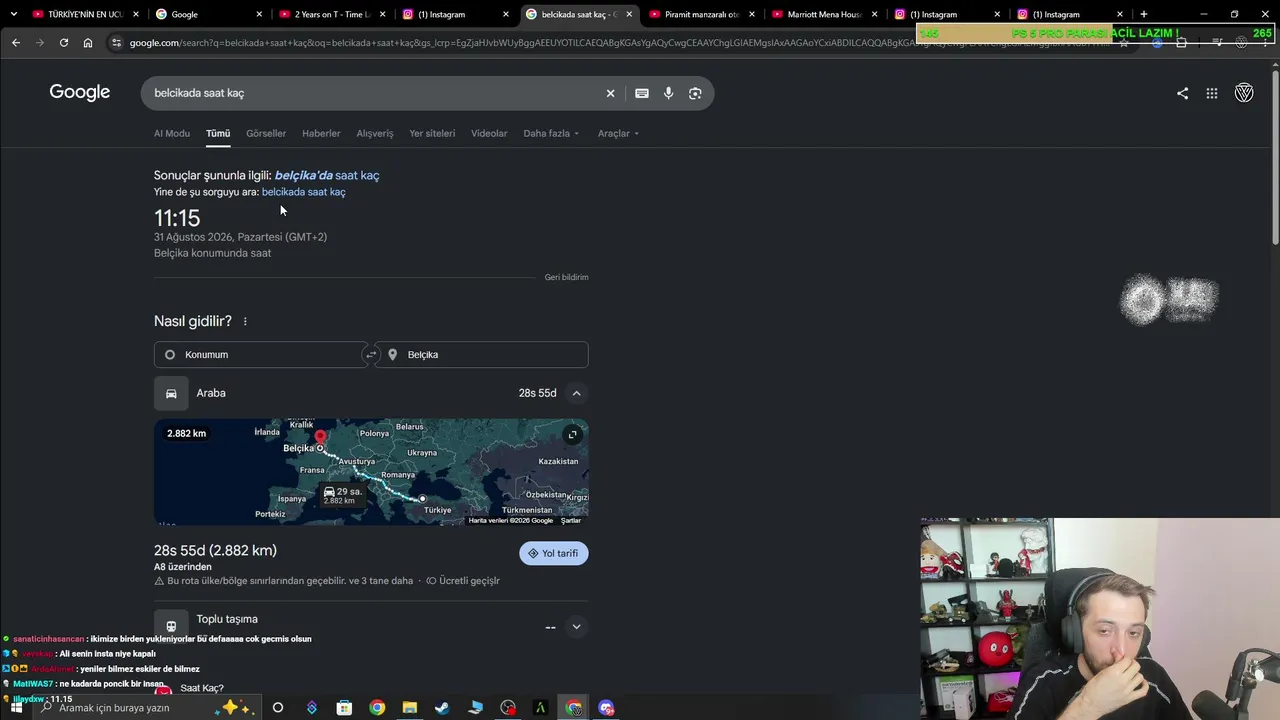Search instead for belcikada saat kaç
Screen dimensions: 1280x720
(304, 192)
